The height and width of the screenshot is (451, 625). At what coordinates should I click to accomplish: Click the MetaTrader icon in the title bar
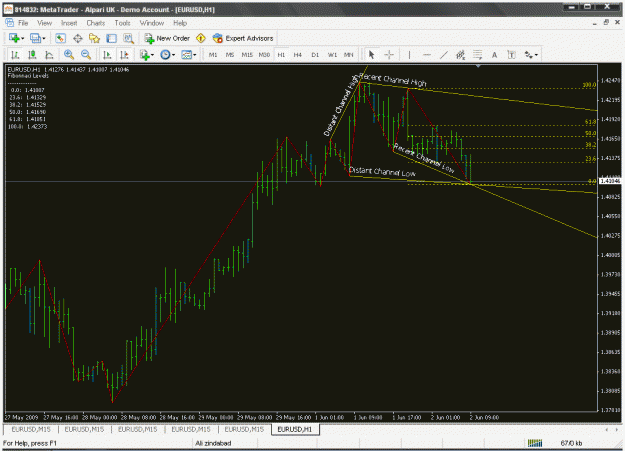pyautogui.click(x=8, y=9)
